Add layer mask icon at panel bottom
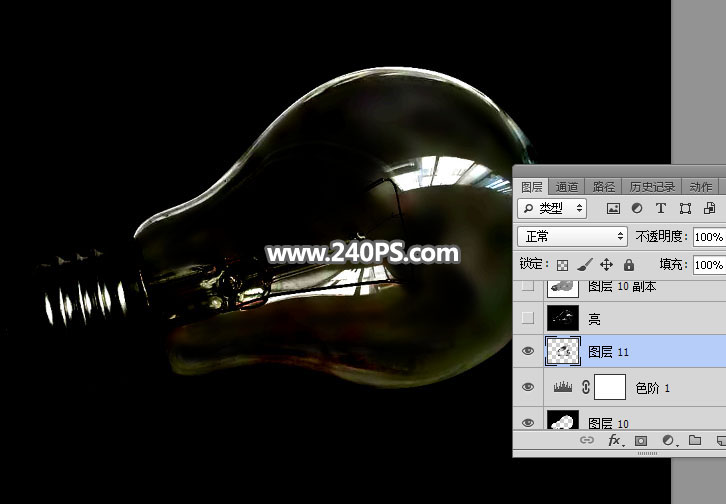The image size is (726, 504). (x=641, y=440)
